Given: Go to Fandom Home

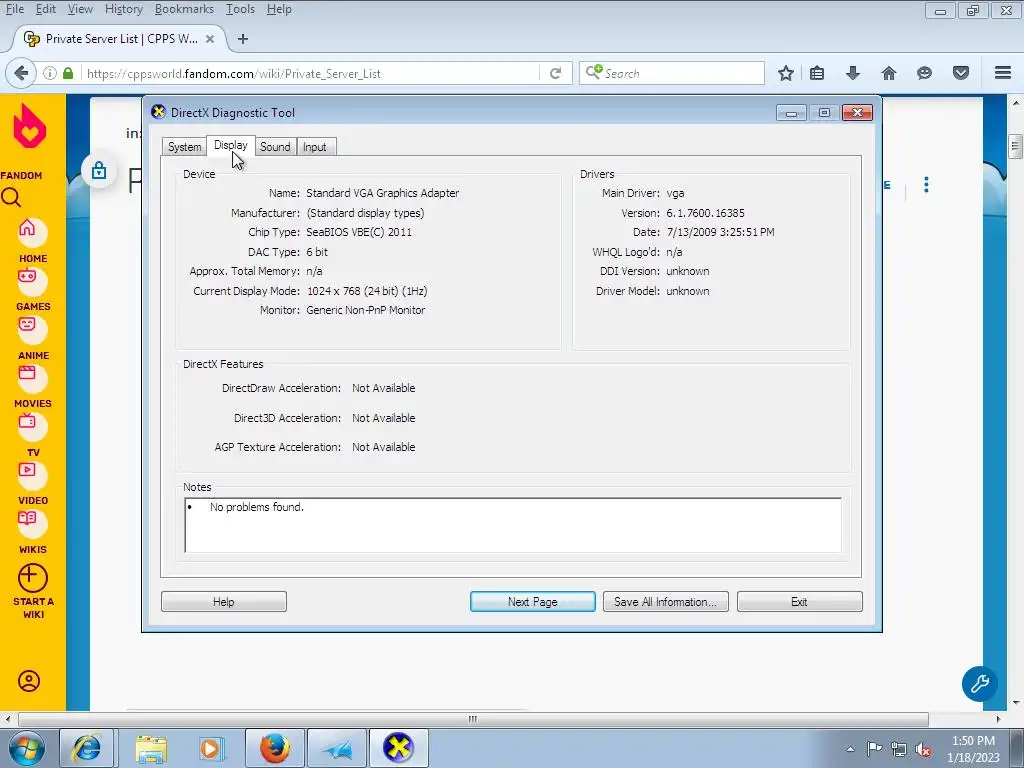Looking at the screenshot, I should [x=32, y=240].
